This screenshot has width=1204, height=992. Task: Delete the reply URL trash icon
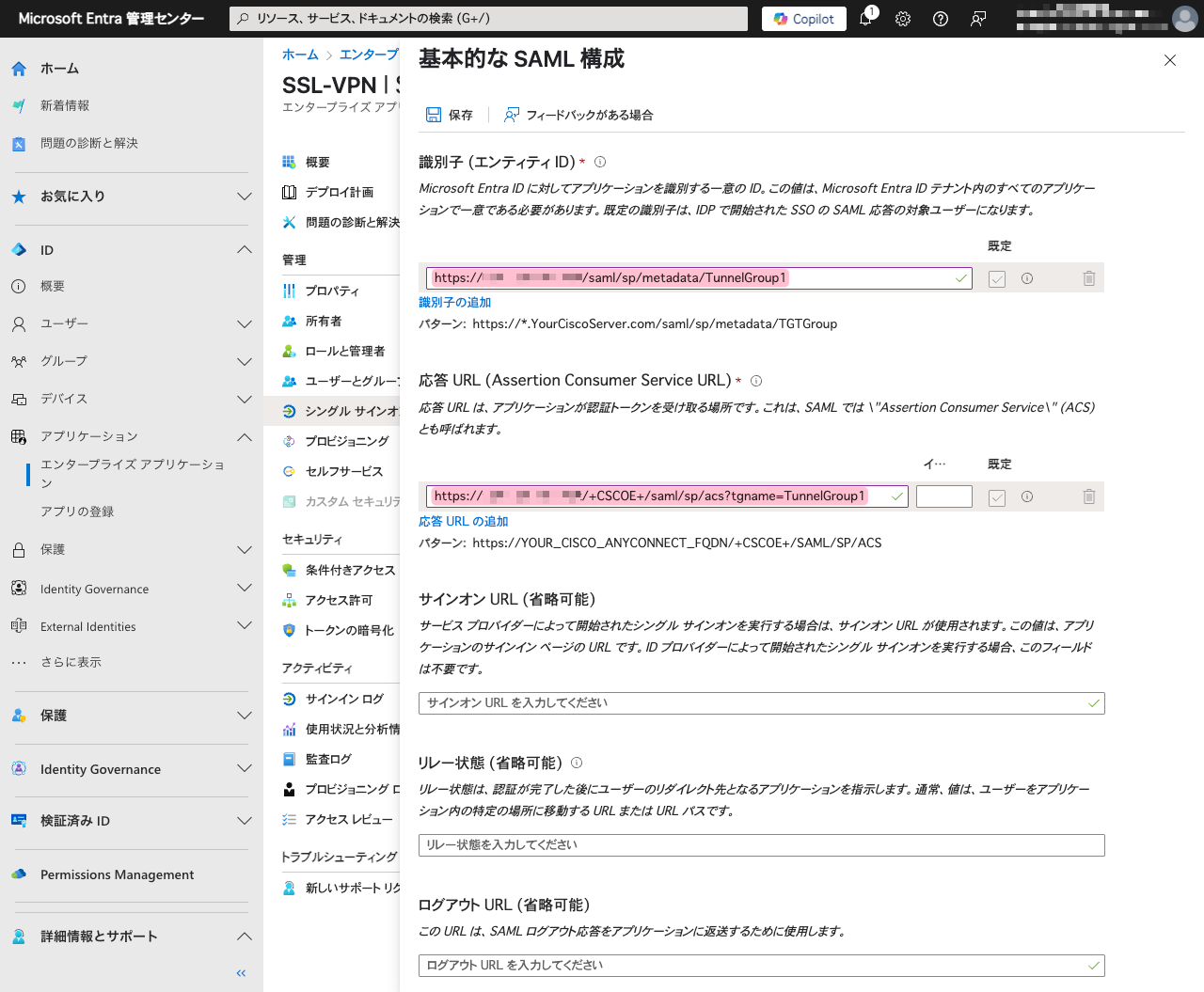(1089, 496)
